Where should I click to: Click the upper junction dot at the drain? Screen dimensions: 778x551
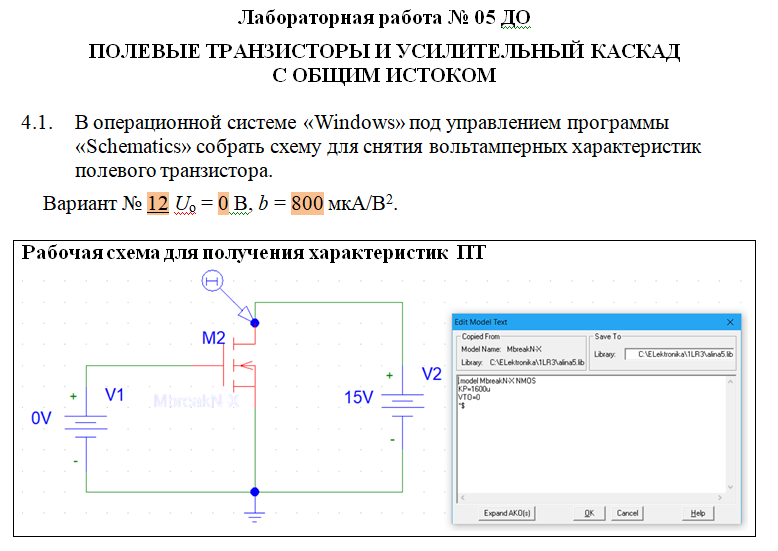pos(255,323)
